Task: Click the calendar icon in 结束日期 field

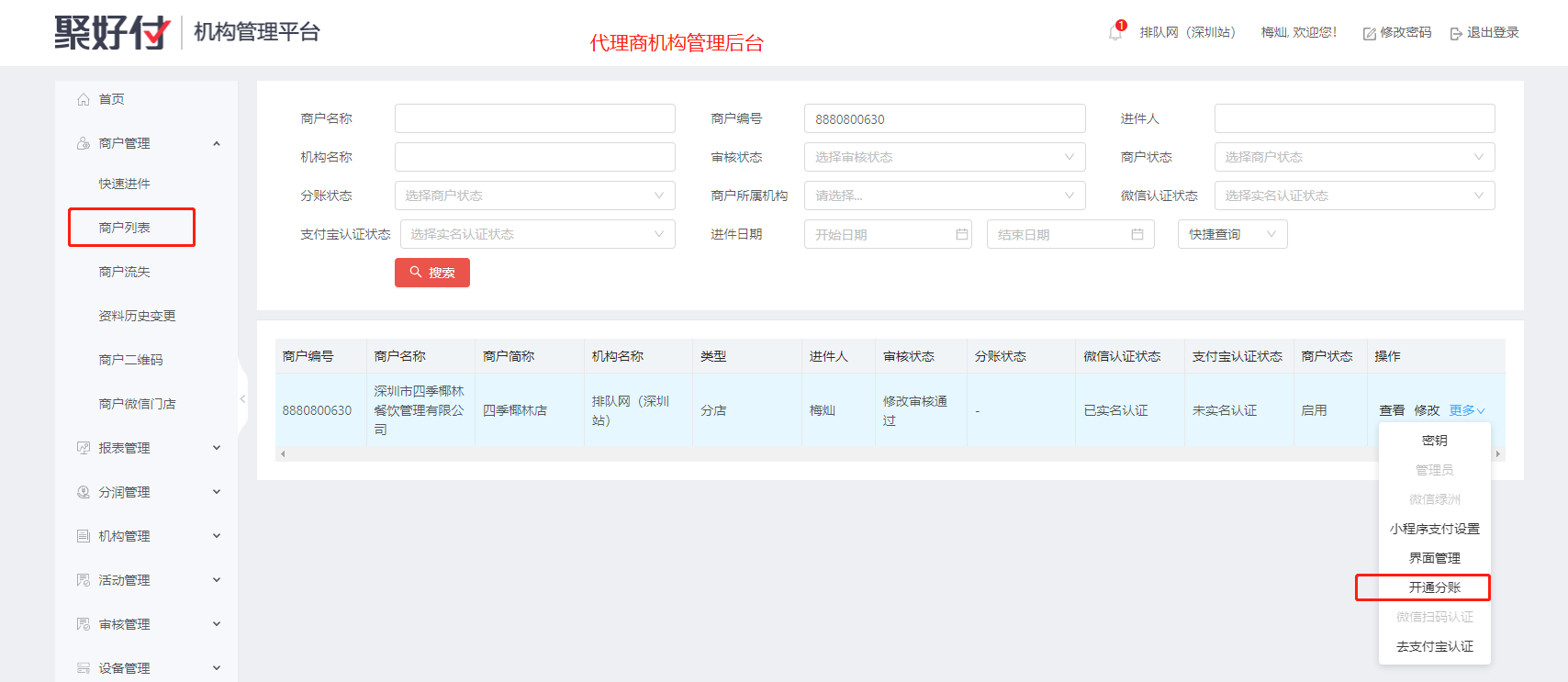Action: tap(1137, 234)
